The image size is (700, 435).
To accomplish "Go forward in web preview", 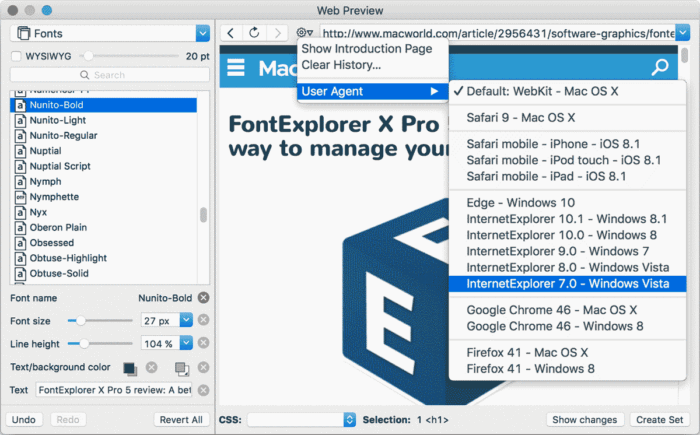I will 278,33.
